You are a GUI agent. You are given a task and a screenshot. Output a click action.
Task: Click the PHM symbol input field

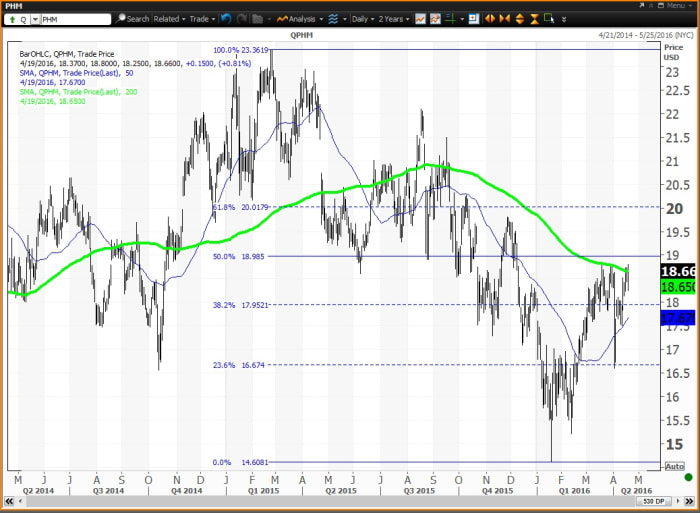click(76, 18)
